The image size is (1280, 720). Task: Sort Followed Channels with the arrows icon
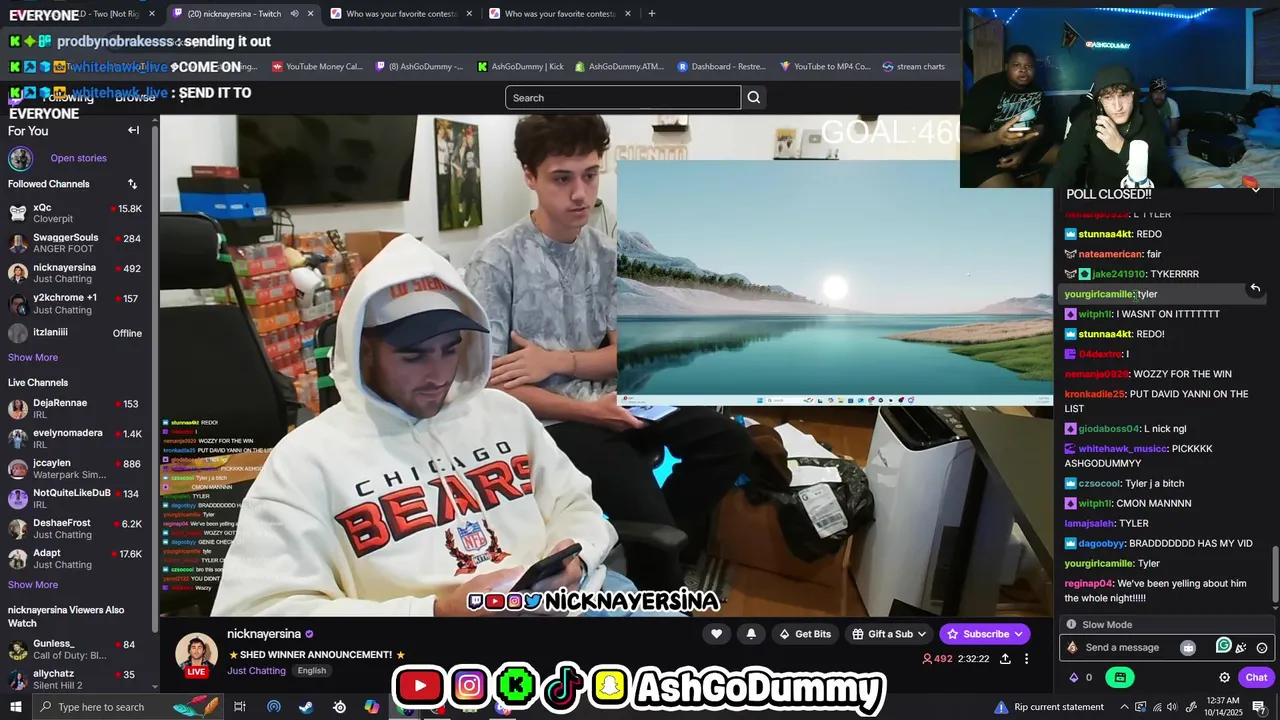point(132,184)
